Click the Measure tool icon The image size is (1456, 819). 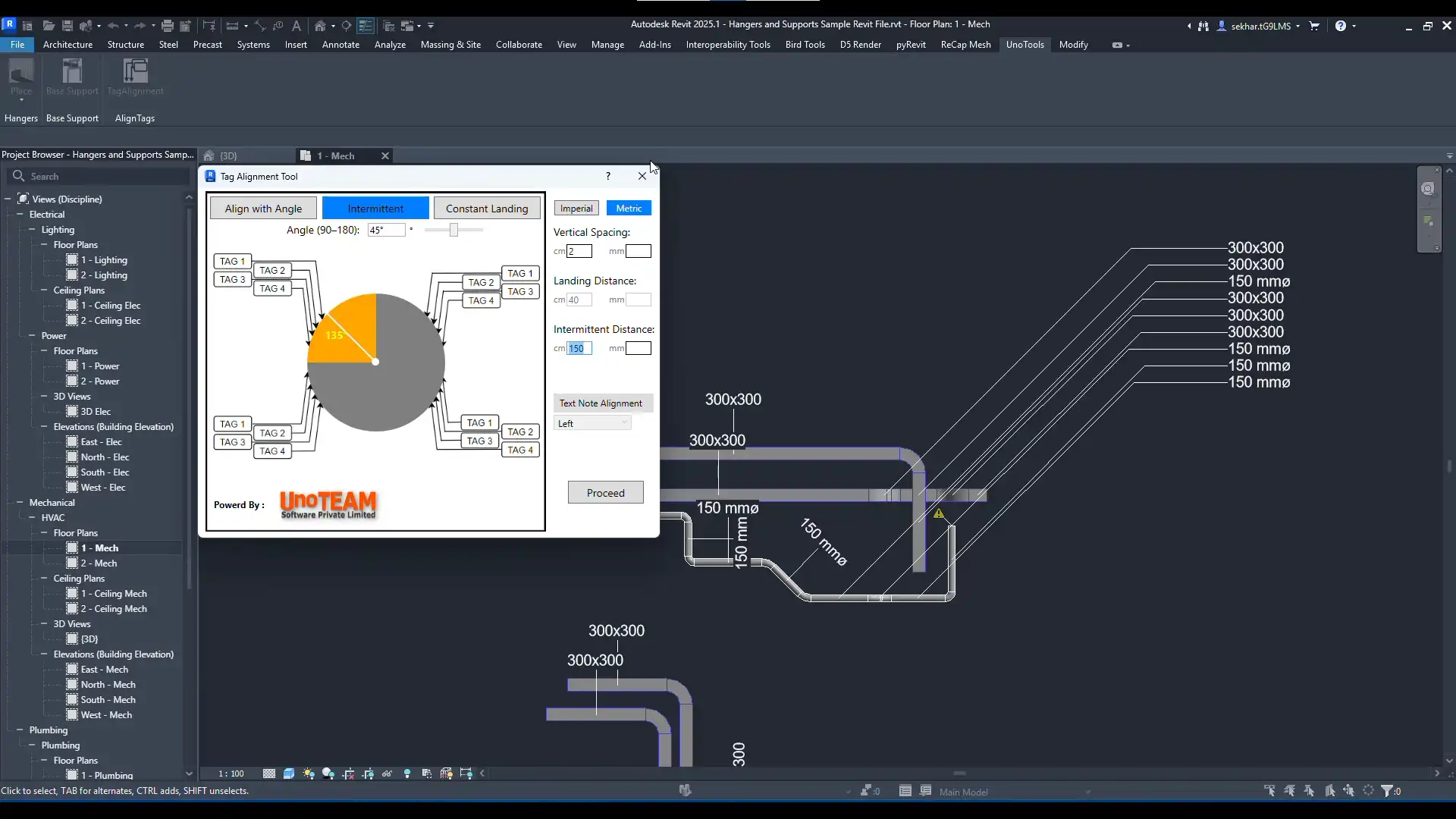tap(232, 26)
